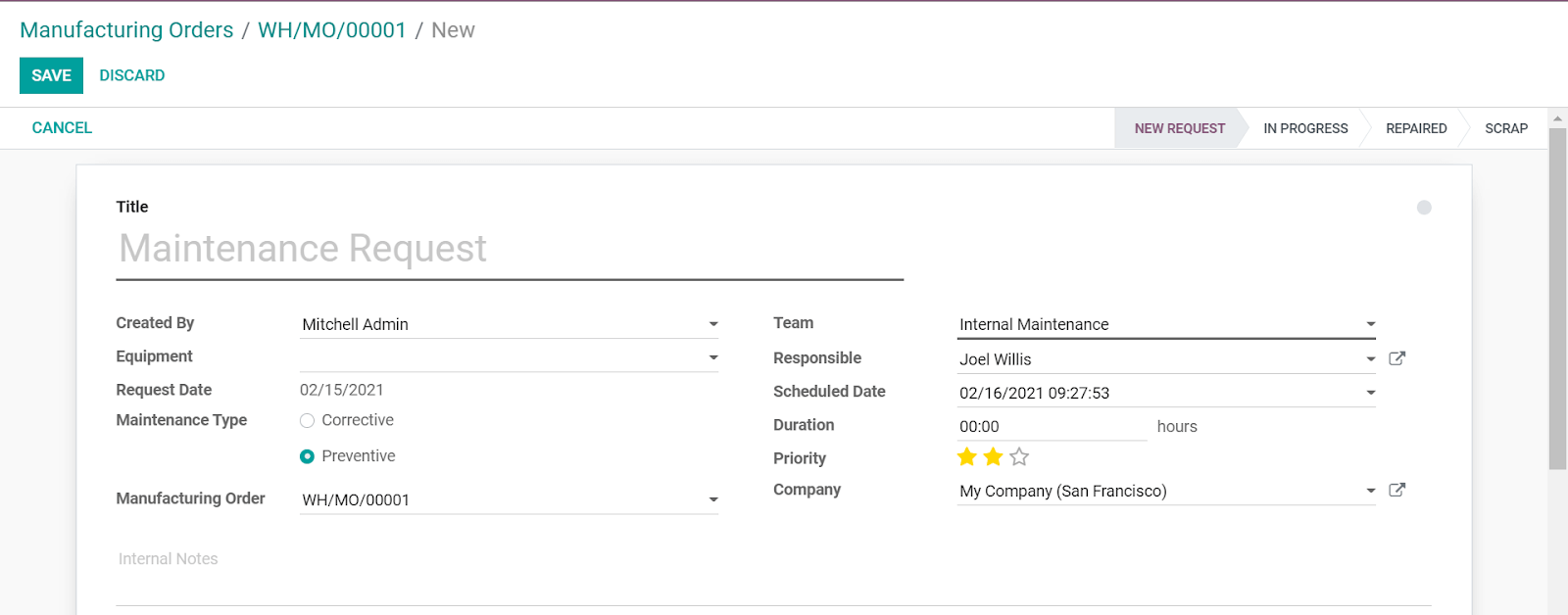Viewport: 1568px width, 615px height.
Task: Expand the Equipment dropdown
Action: tap(713, 357)
